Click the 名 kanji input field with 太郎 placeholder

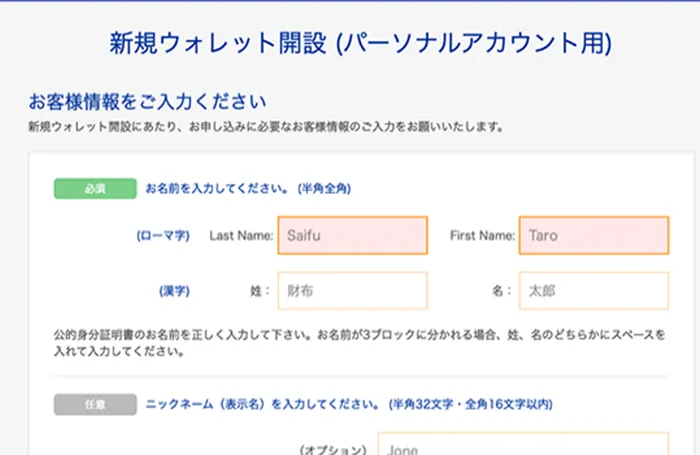(594, 291)
